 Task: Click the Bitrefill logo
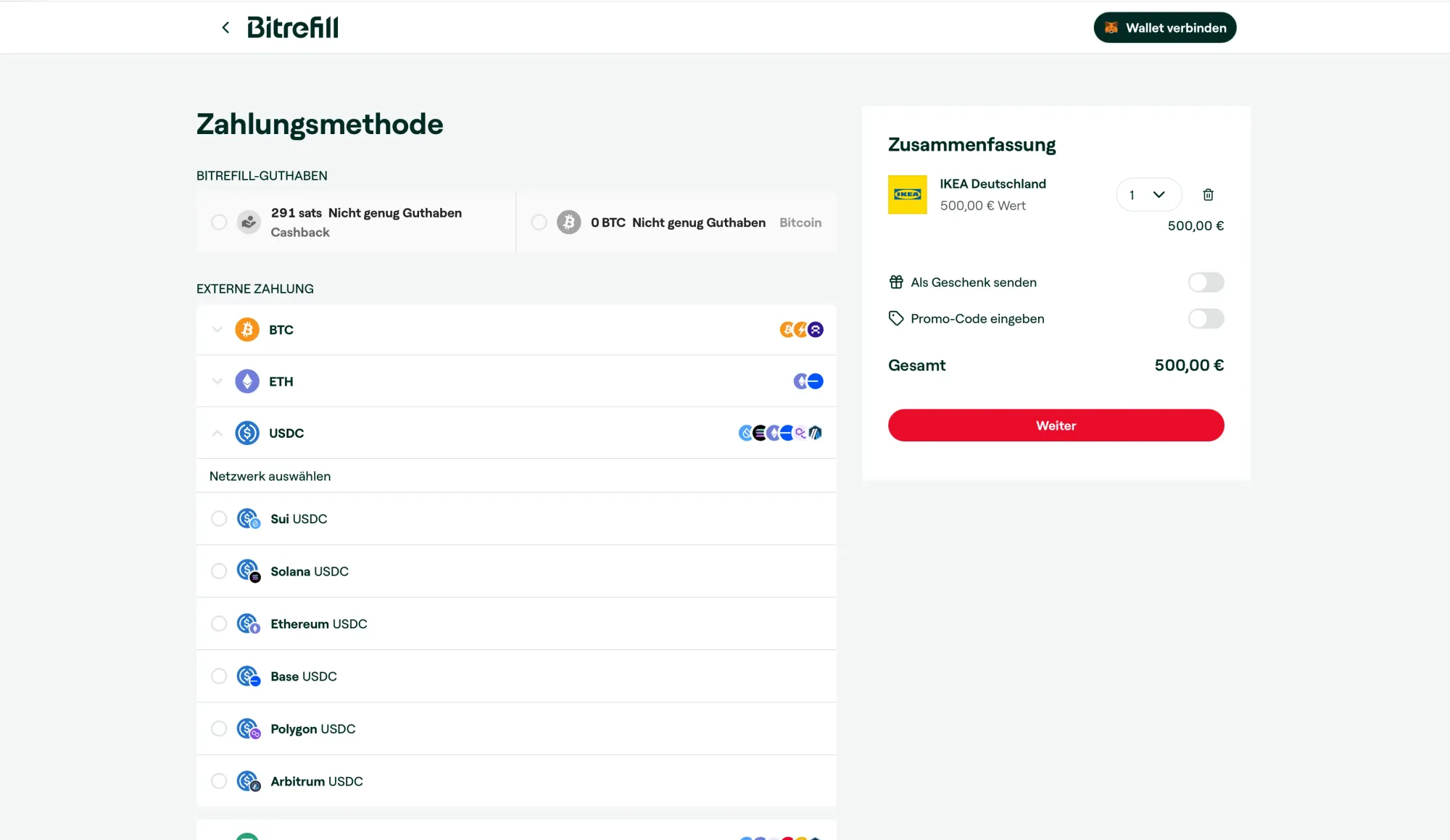(293, 28)
